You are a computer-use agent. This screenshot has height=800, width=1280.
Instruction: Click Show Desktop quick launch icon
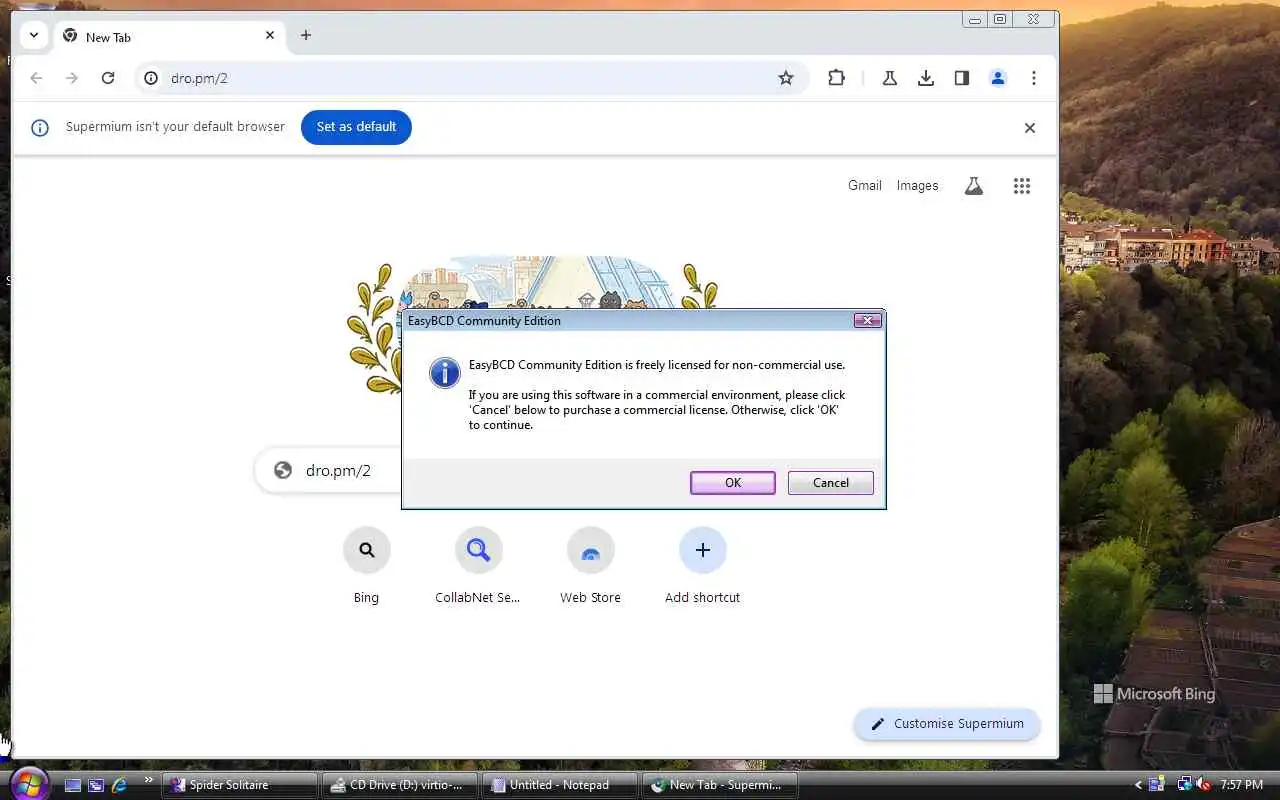coord(73,785)
